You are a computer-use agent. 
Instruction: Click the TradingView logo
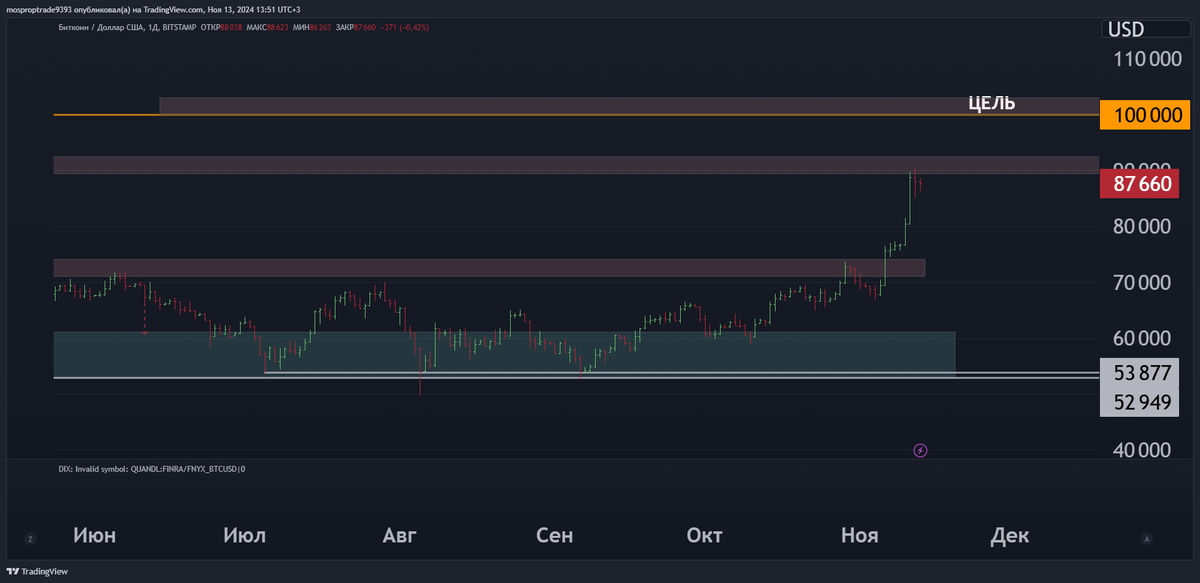(39, 572)
